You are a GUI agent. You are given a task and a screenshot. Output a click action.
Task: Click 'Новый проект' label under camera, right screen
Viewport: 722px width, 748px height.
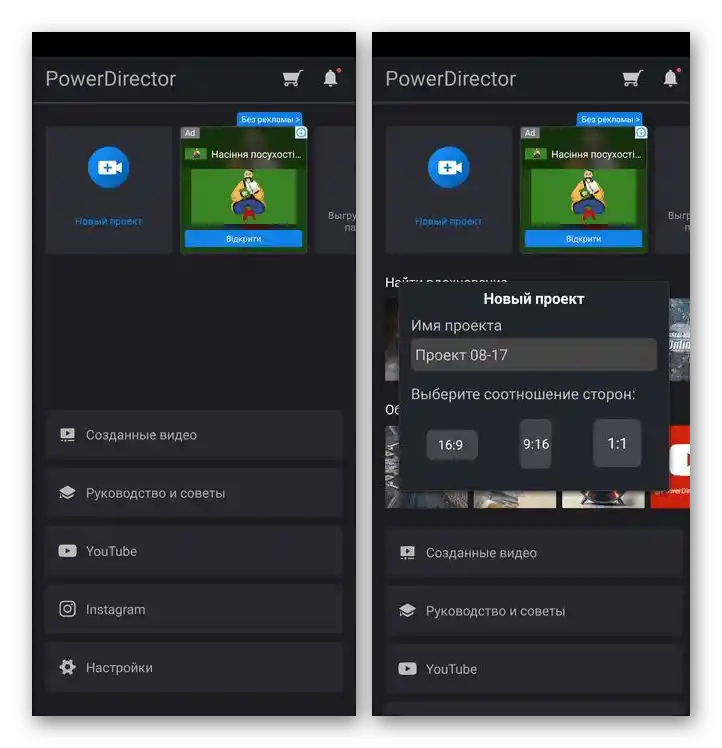tap(449, 221)
